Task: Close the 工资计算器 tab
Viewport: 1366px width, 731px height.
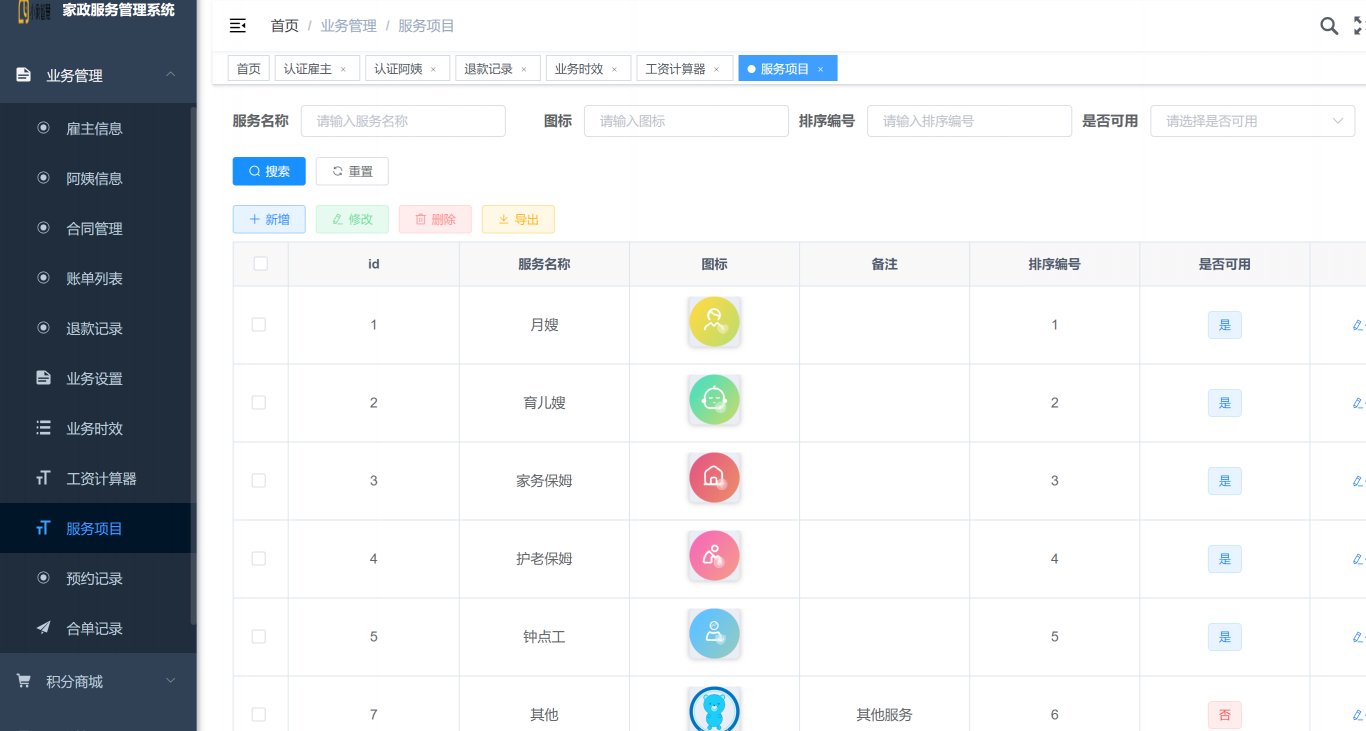Action: pos(716,69)
